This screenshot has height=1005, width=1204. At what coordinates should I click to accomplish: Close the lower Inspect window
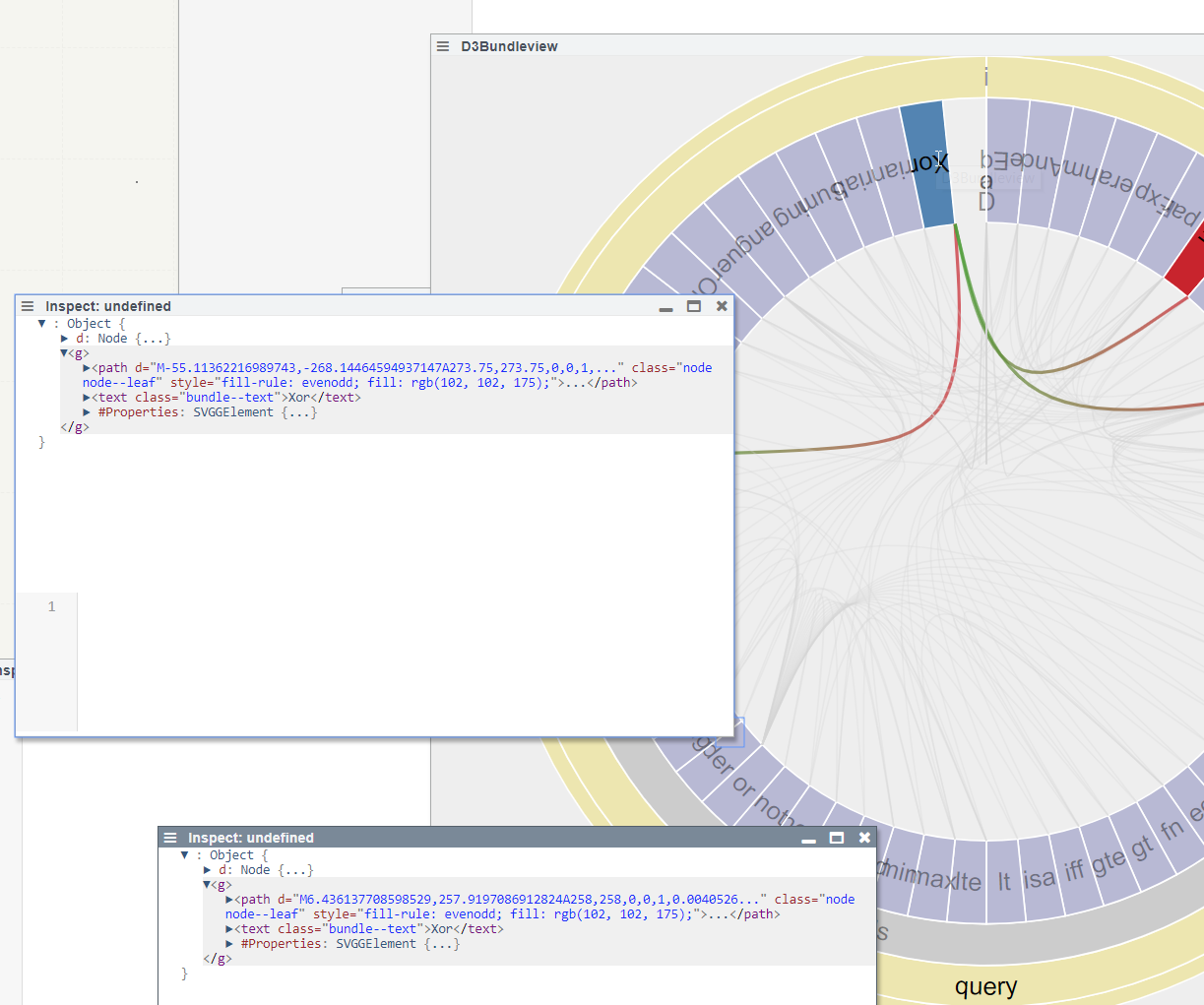tap(864, 838)
